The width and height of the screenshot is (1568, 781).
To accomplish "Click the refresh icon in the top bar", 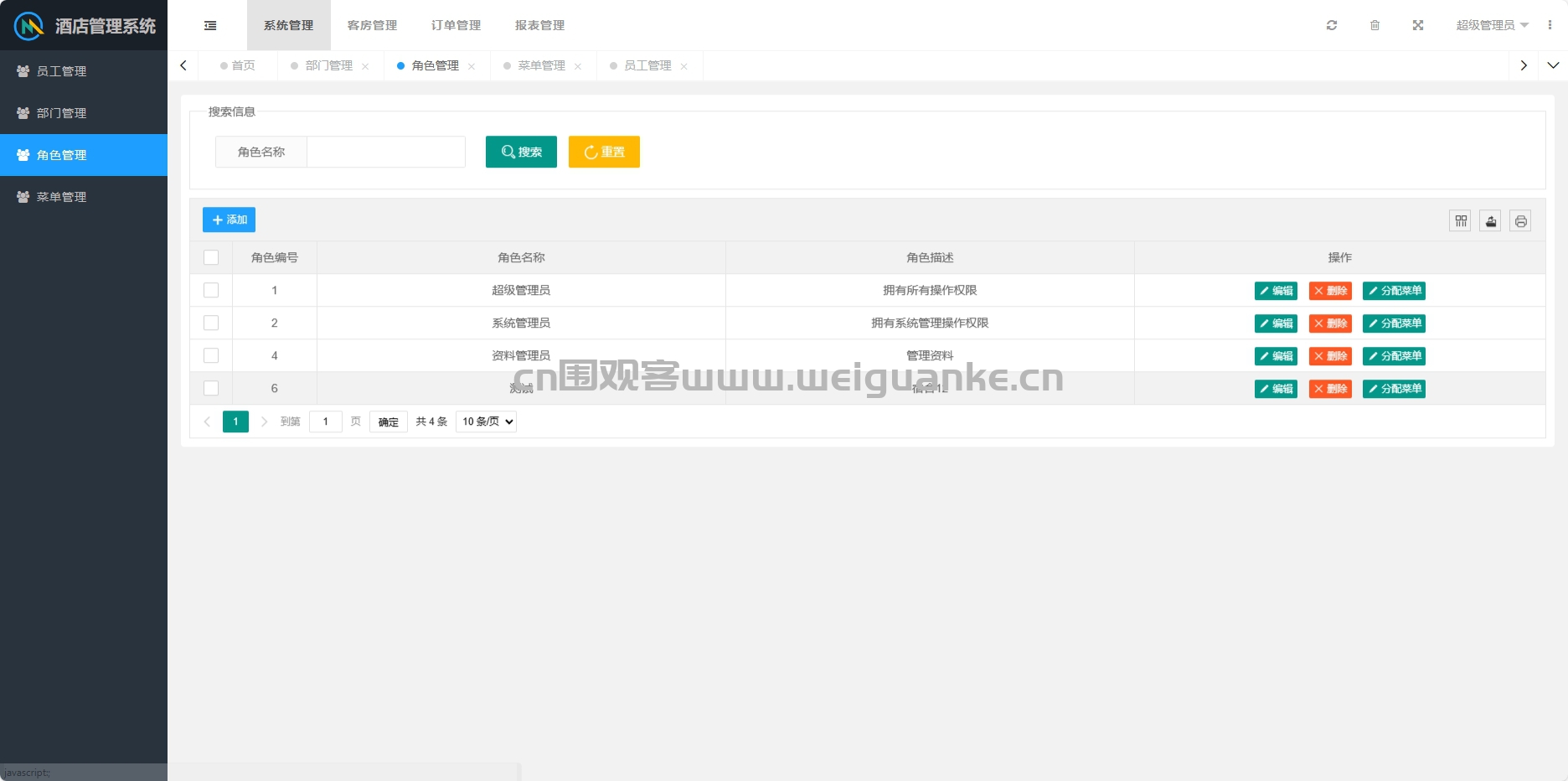I will (1332, 25).
